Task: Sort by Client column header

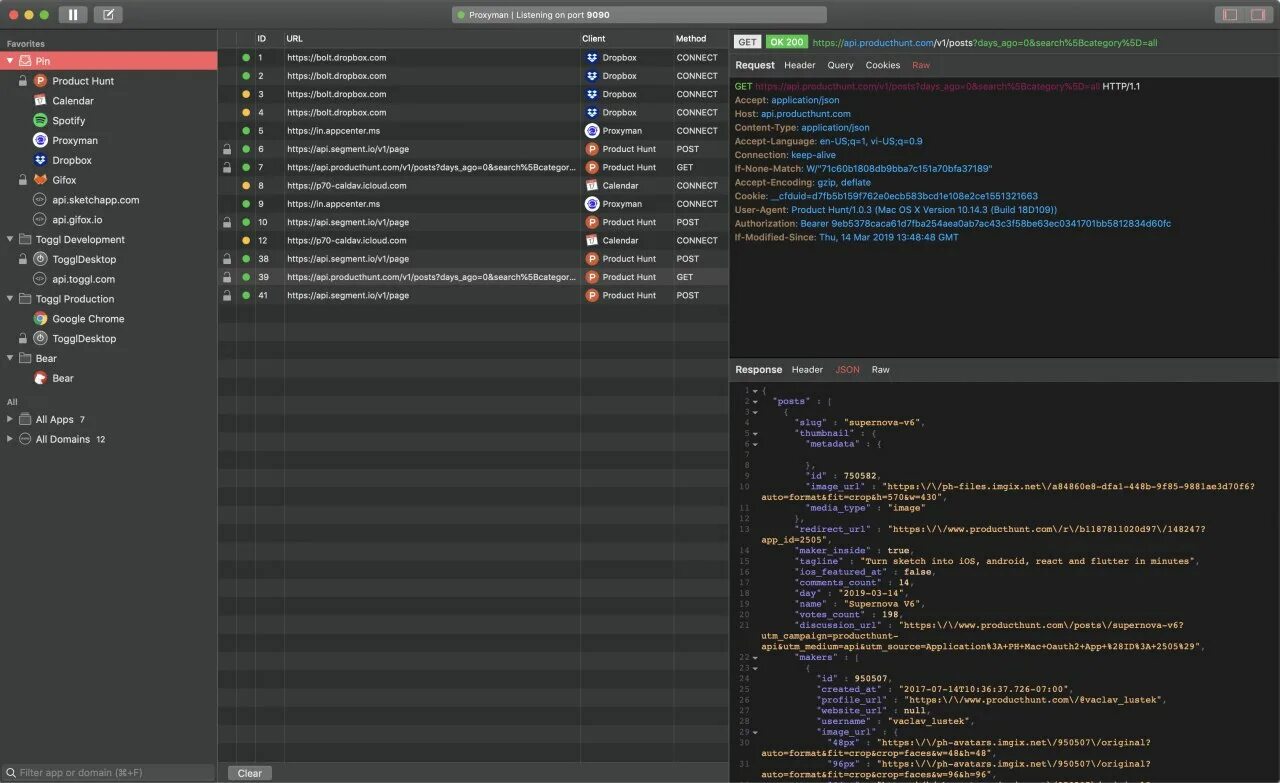Action: (x=627, y=39)
